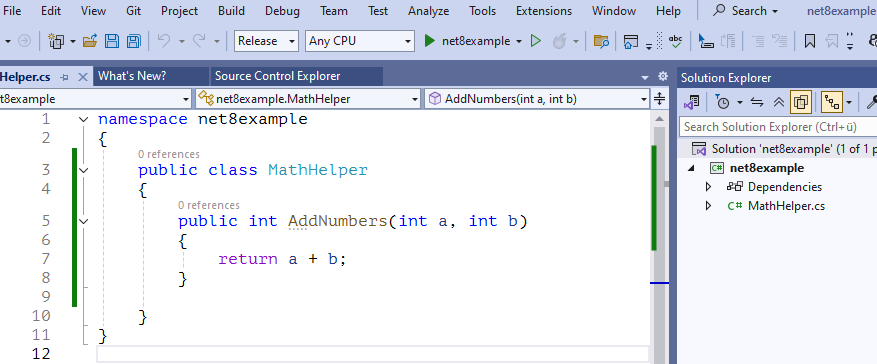The width and height of the screenshot is (877, 364).
Task: Click the bookmark icon in toolbar
Action: point(809,41)
